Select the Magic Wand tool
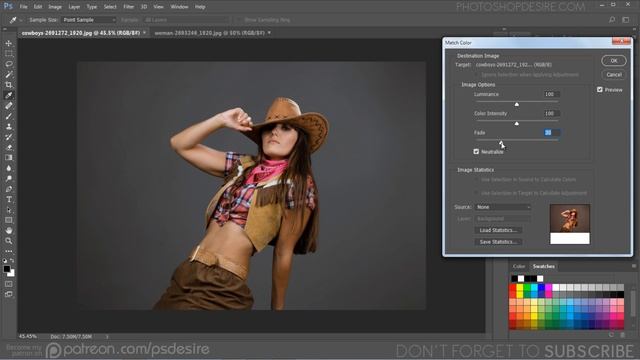Viewport: 640px width, 360px height. click(x=9, y=74)
